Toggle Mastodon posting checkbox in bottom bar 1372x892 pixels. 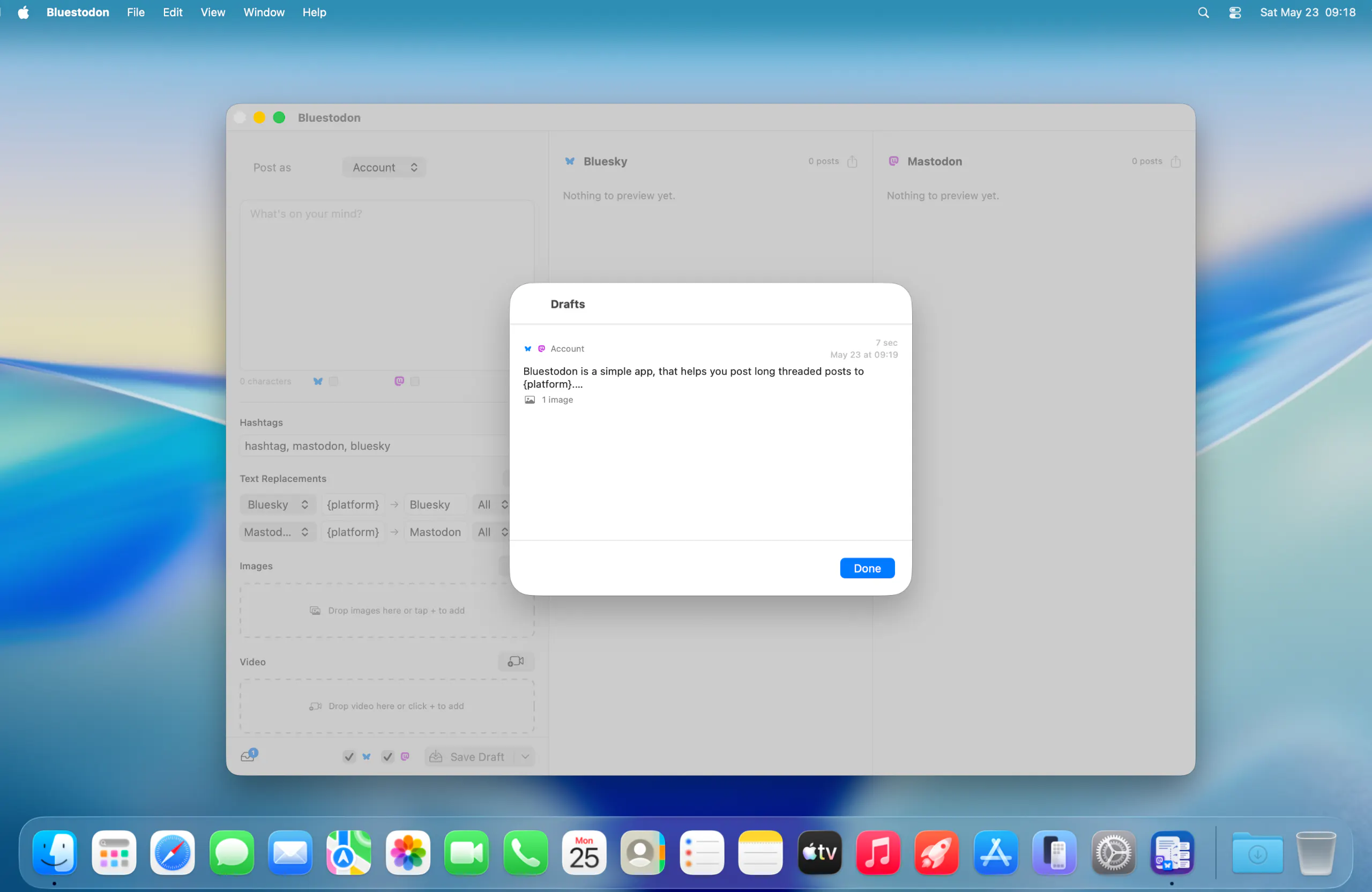tap(387, 756)
